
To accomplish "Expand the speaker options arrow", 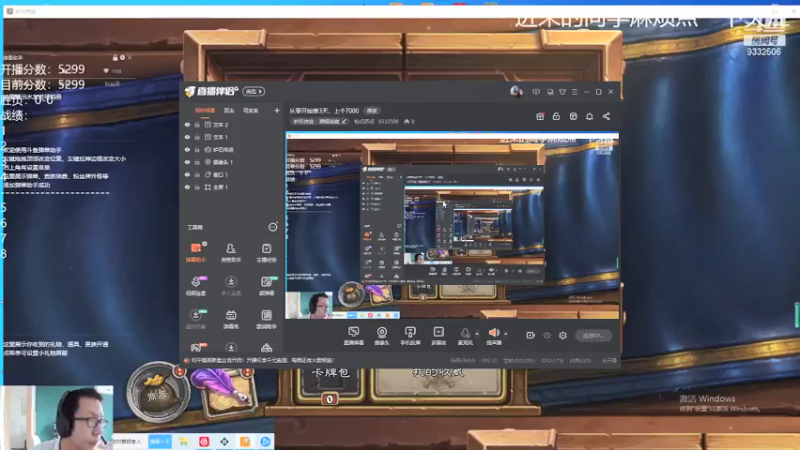I will [x=506, y=334].
